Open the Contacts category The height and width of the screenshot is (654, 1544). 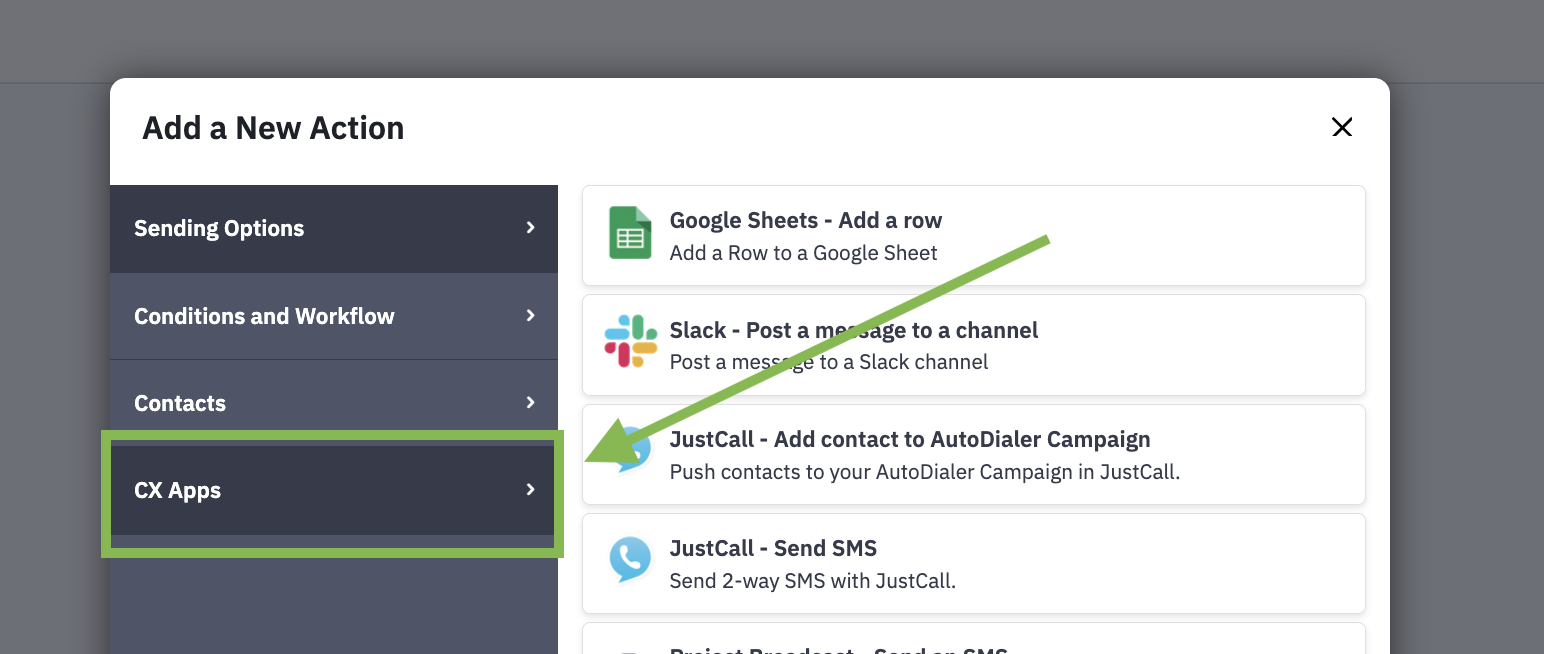pyautogui.click(x=334, y=403)
